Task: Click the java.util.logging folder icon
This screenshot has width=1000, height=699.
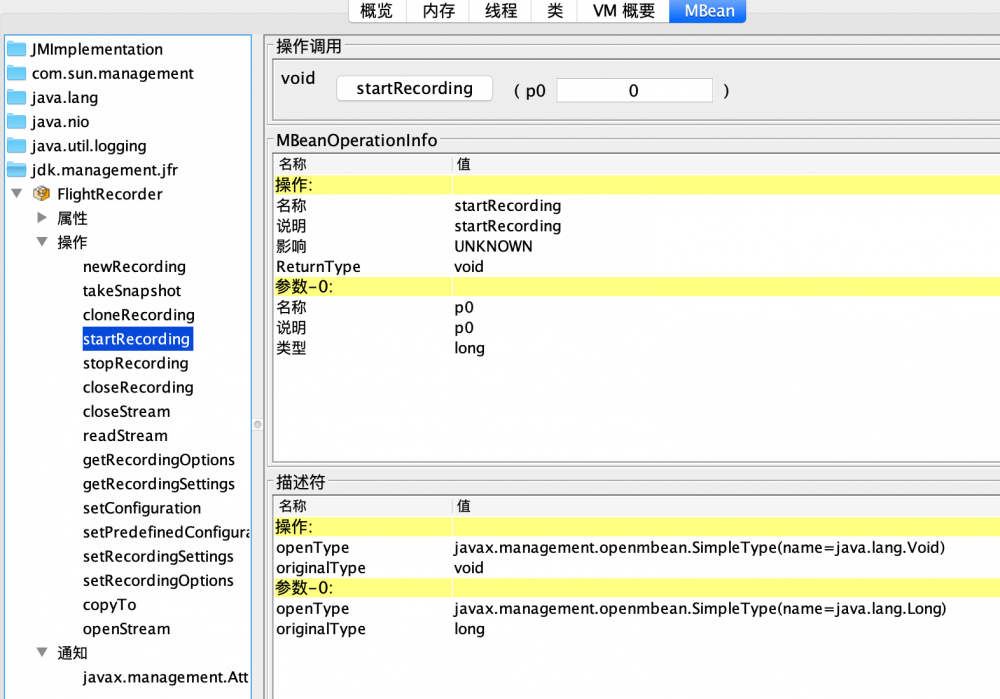Action: pyautogui.click(x=17, y=145)
